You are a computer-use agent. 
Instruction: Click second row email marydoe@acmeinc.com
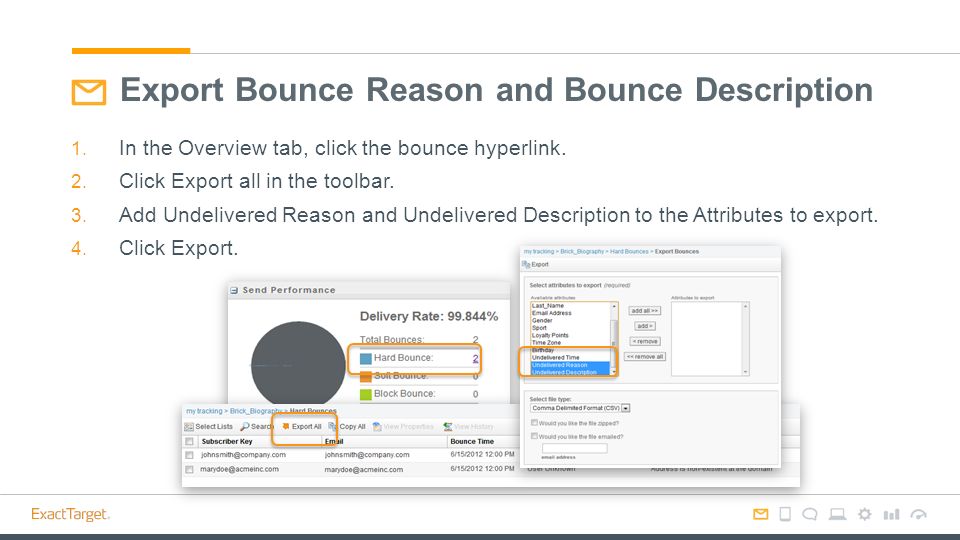click(x=364, y=470)
